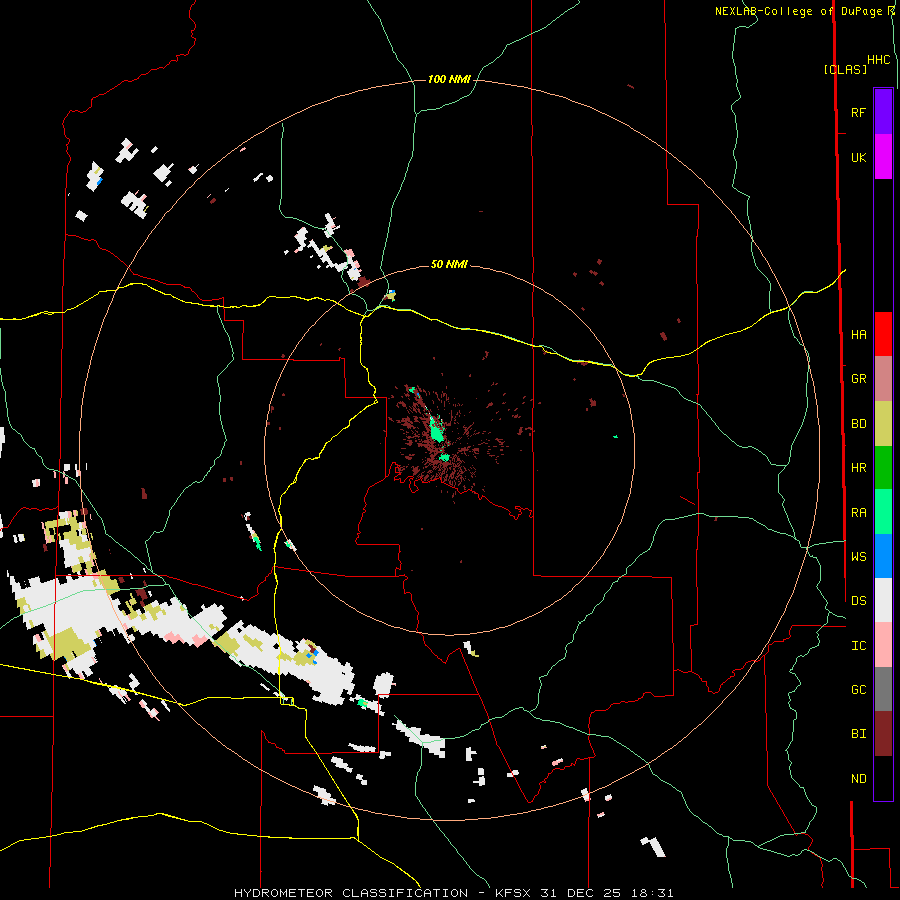This screenshot has height=900, width=900.
Task: Click the blue WS legend swatch
Action: [x=883, y=556]
